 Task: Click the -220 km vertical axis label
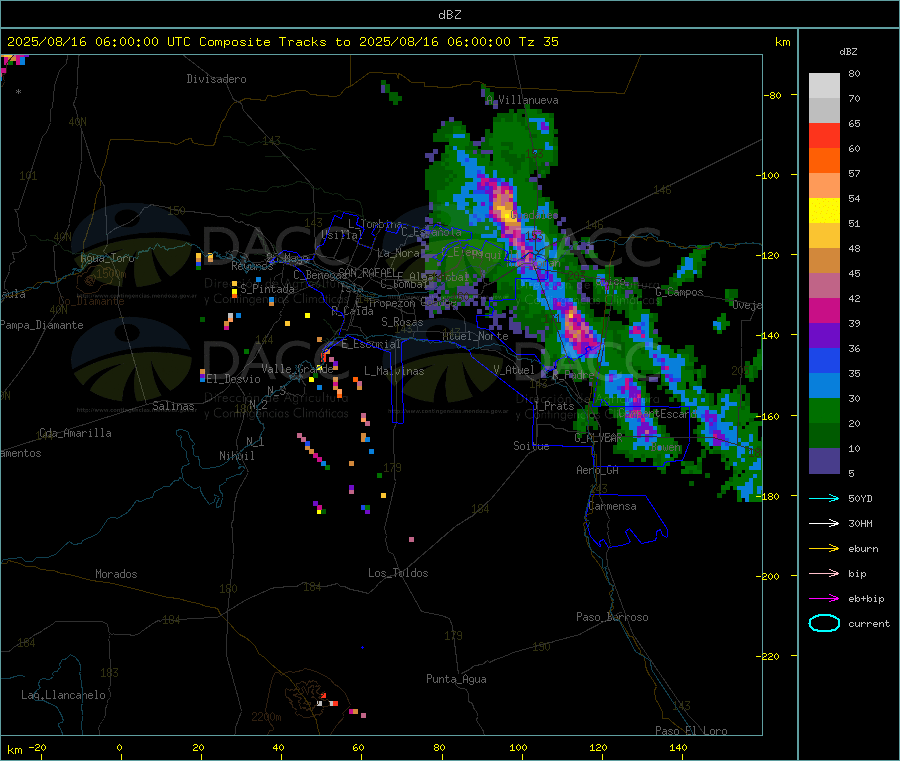tap(770, 656)
